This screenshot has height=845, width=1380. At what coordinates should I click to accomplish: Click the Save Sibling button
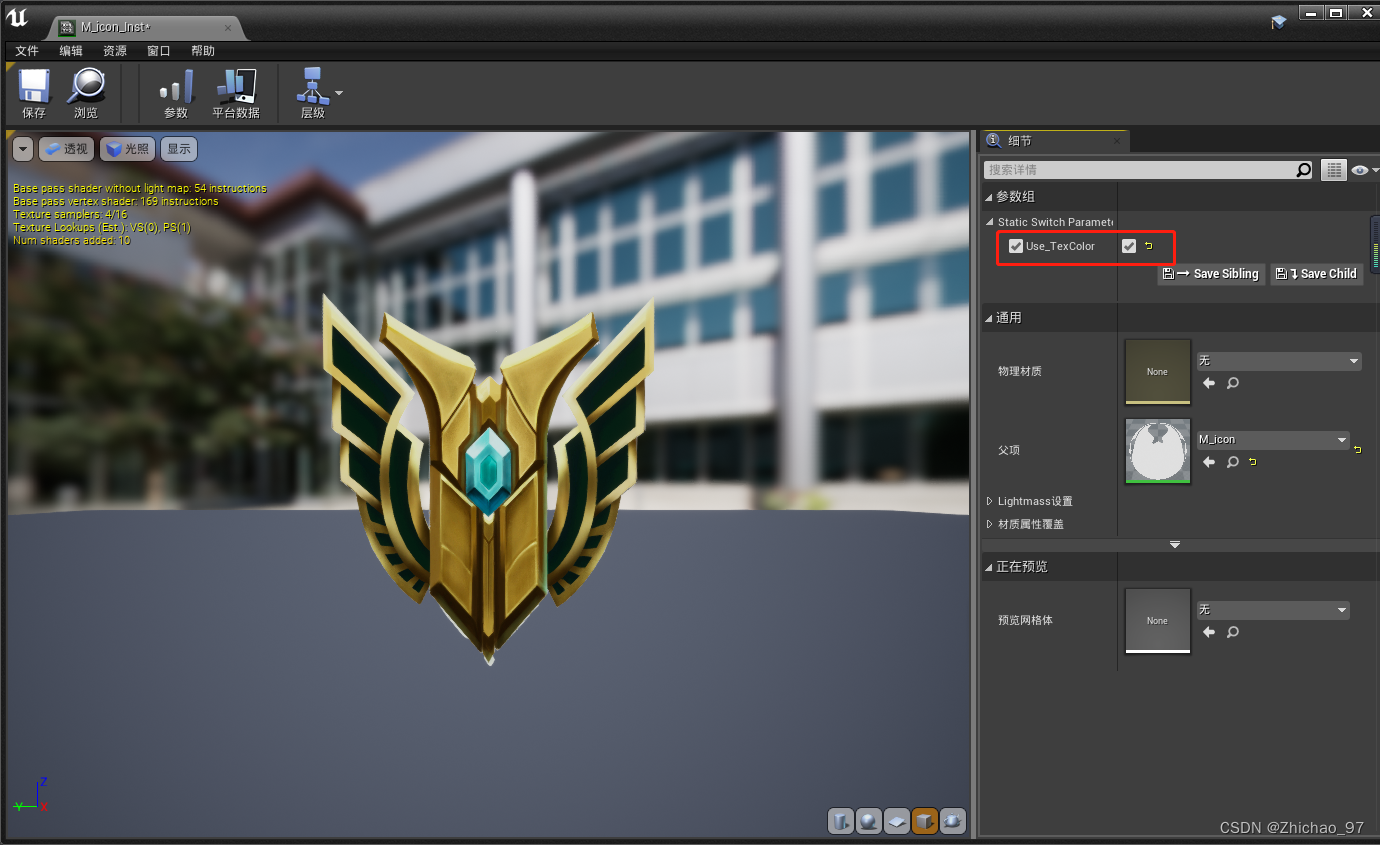tap(1211, 274)
